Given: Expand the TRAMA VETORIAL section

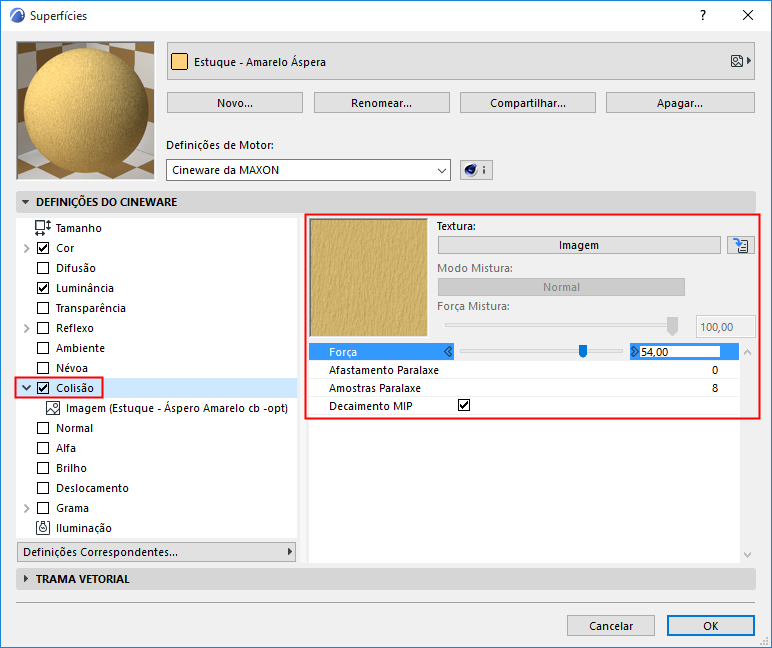Looking at the screenshot, I should tap(26, 579).
